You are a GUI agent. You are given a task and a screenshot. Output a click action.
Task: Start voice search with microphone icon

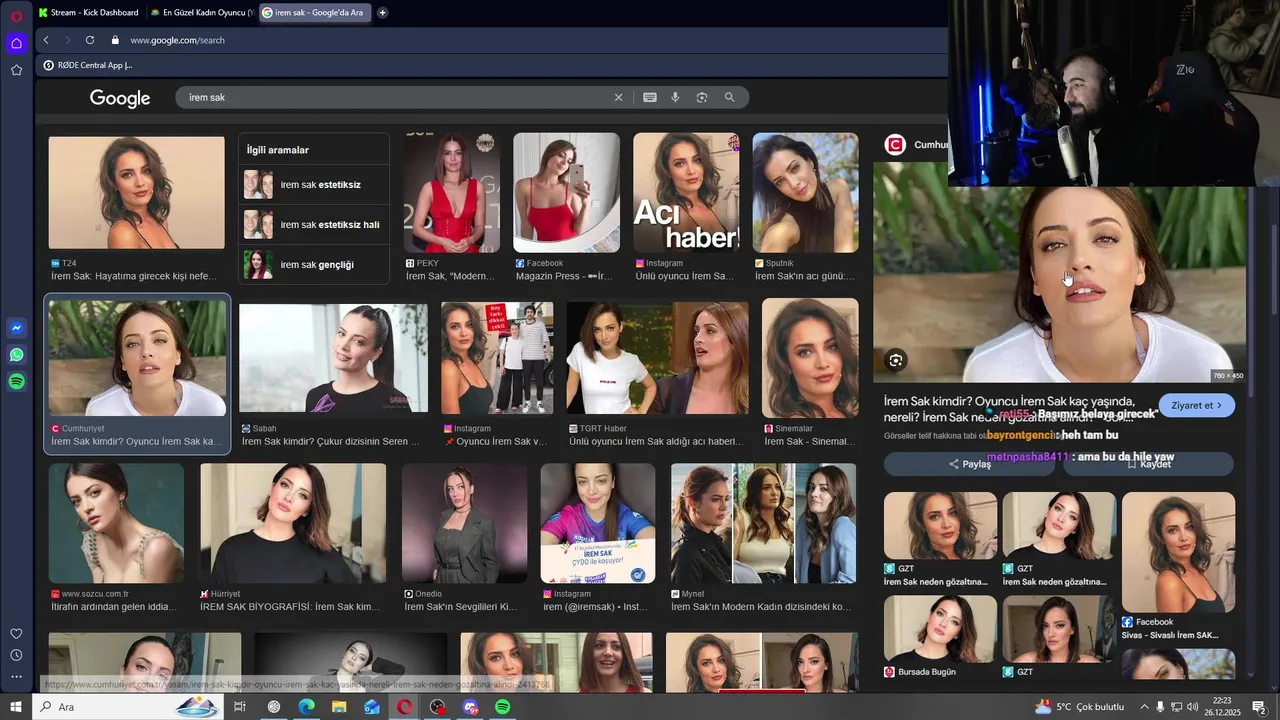[x=675, y=97]
